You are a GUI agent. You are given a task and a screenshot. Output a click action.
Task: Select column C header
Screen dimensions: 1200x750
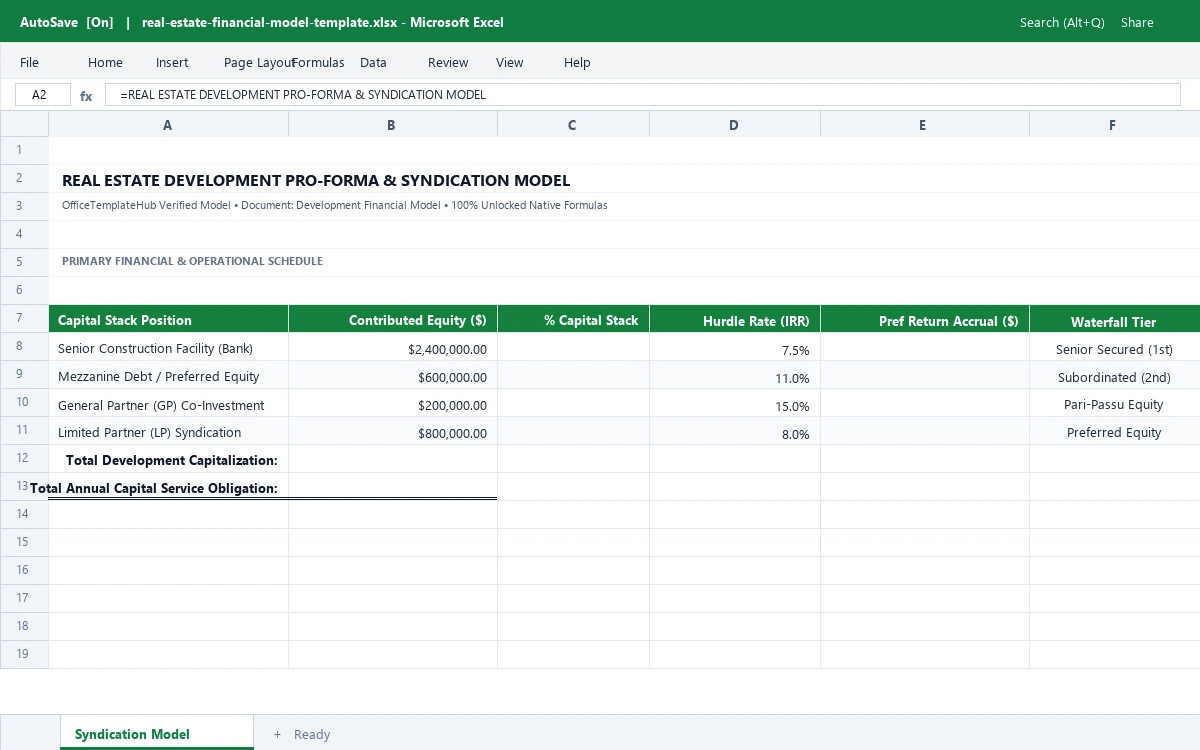tap(573, 125)
